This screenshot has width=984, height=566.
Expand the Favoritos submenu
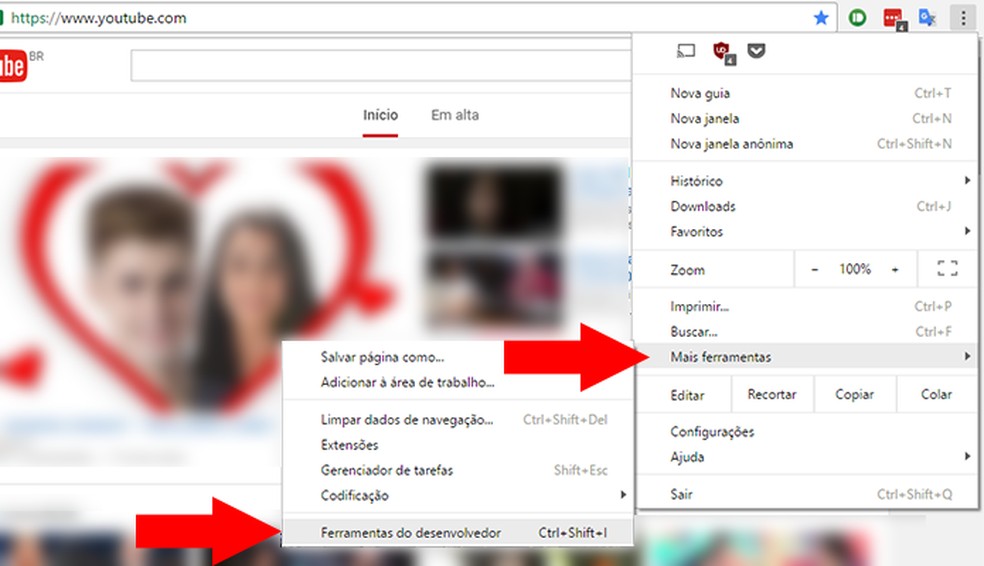click(x=806, y=232)
